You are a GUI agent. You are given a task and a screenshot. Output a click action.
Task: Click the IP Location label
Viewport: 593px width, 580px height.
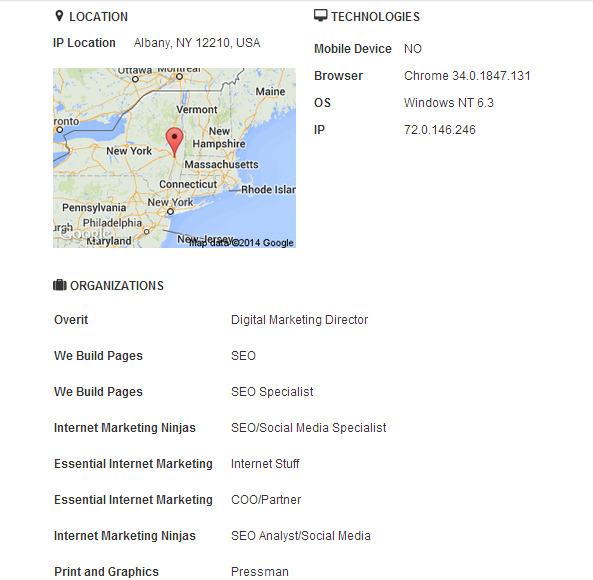point(84,43)
